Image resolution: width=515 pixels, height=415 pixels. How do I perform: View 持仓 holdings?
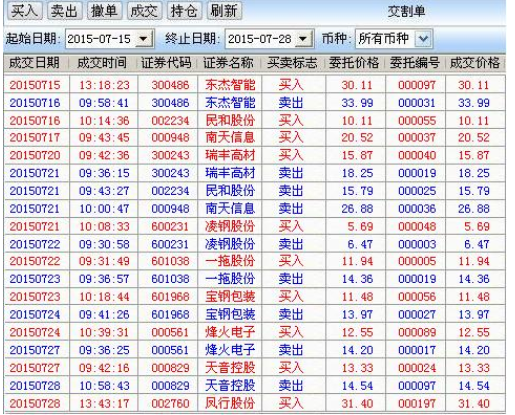184,11
